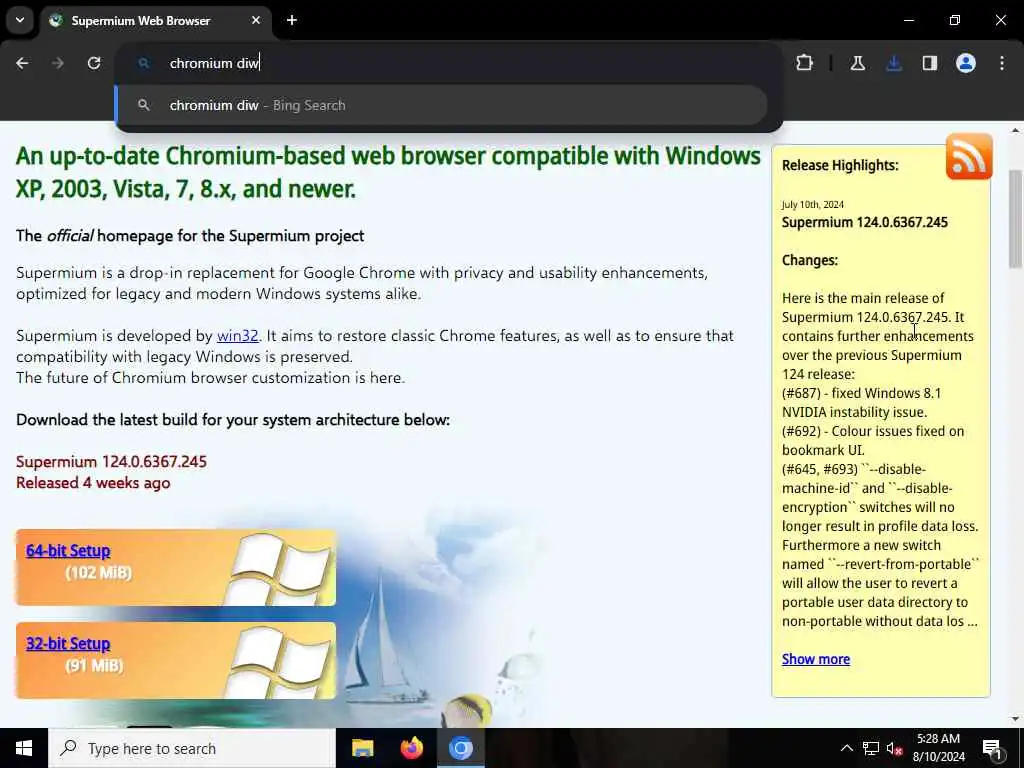
Task: Minimize the browser window
Action: 908,20
